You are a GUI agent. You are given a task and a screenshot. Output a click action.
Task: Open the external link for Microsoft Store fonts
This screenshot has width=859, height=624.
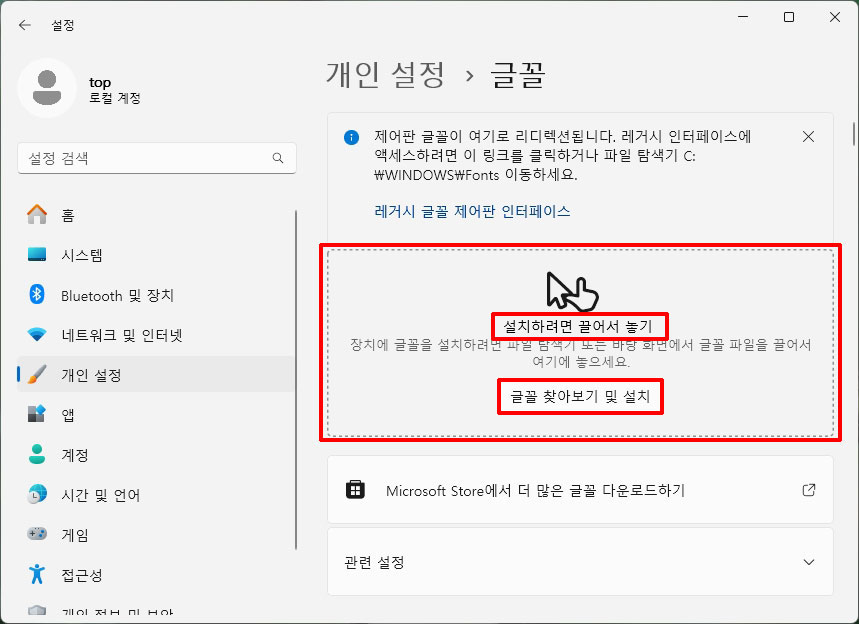(808, 490)
